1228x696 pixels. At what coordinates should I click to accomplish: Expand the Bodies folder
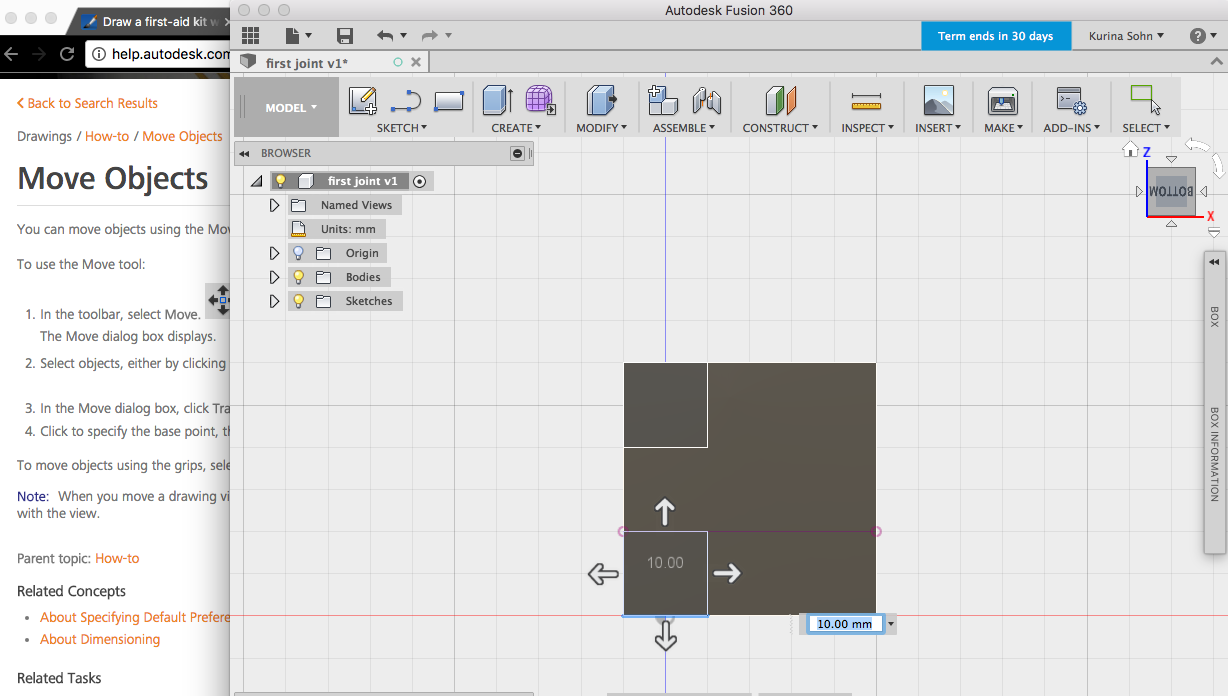(275, 277)
